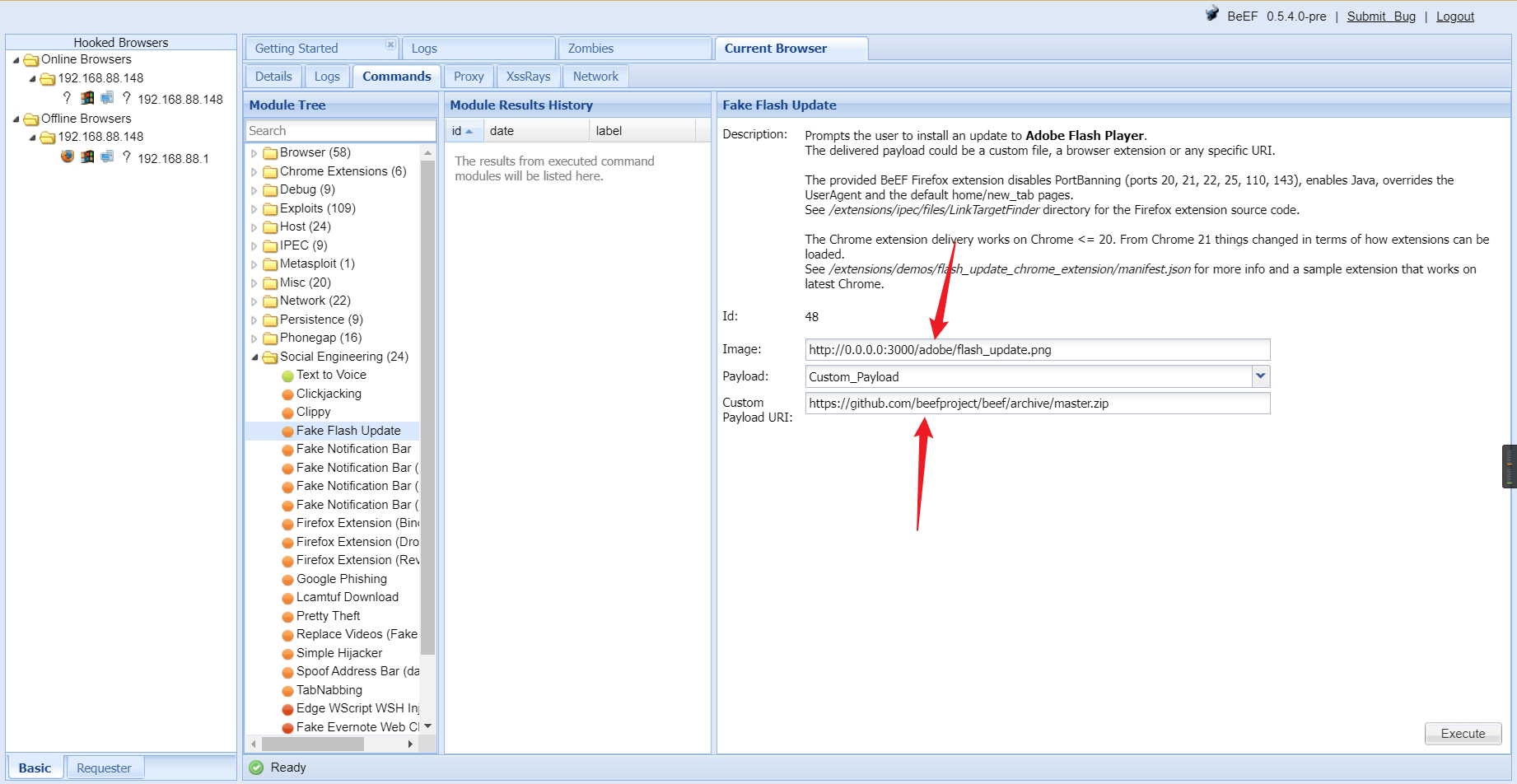1517x784 pixels.
Task: Expand the Chrome Extensions (6) category
Action: [254, 172]
